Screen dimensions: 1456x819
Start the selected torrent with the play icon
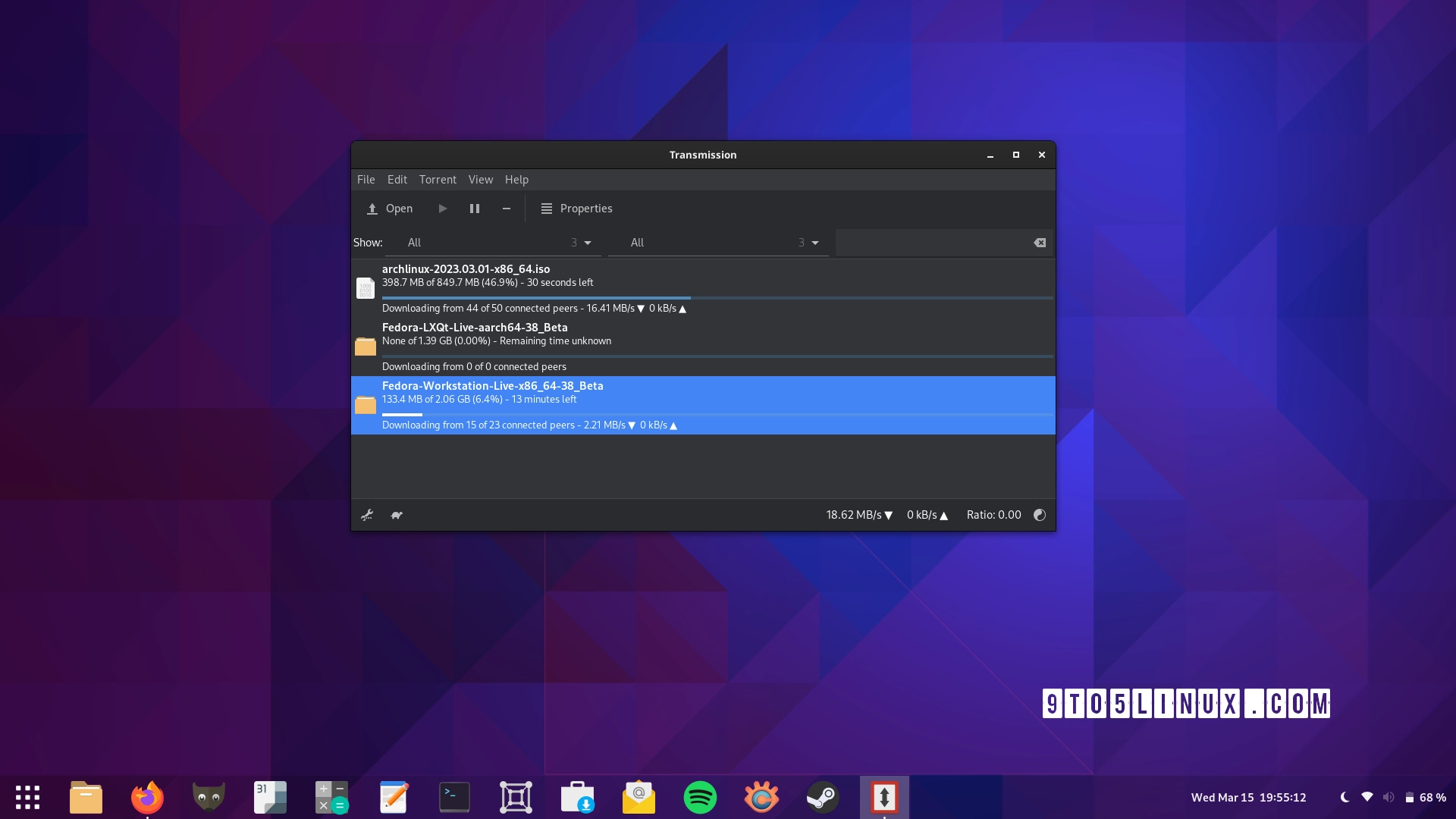pos(443,209)
